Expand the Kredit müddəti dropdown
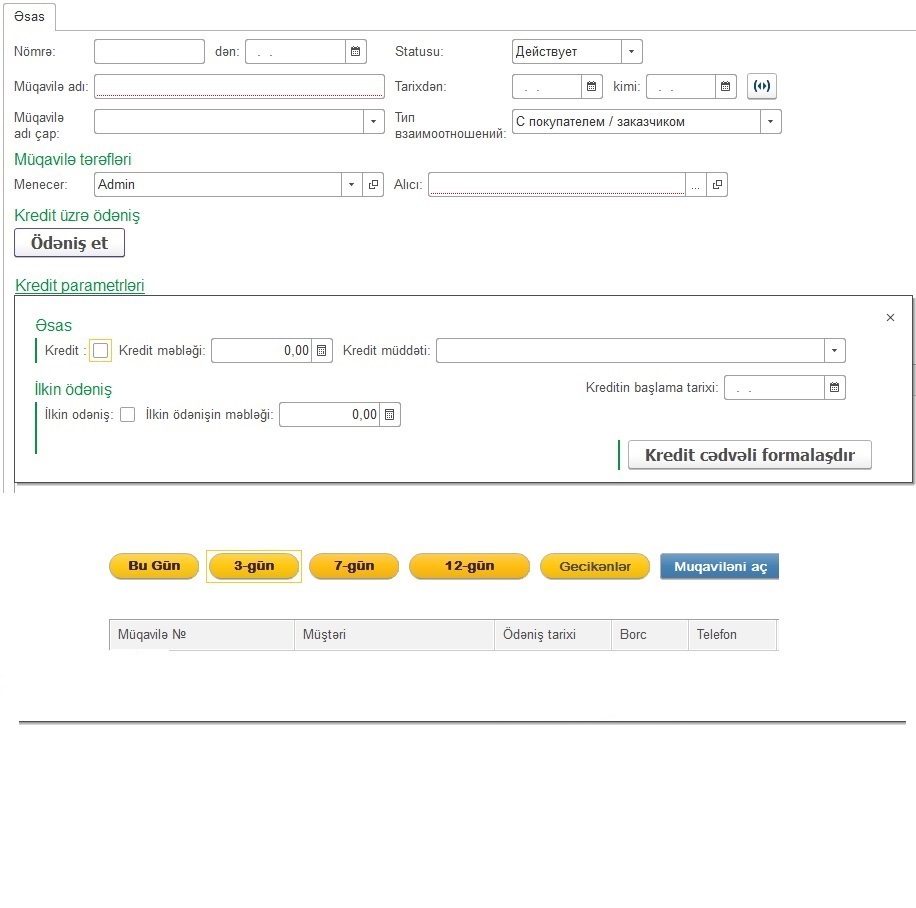This screenshot has width=916, height=908. [x=834, y=351]
